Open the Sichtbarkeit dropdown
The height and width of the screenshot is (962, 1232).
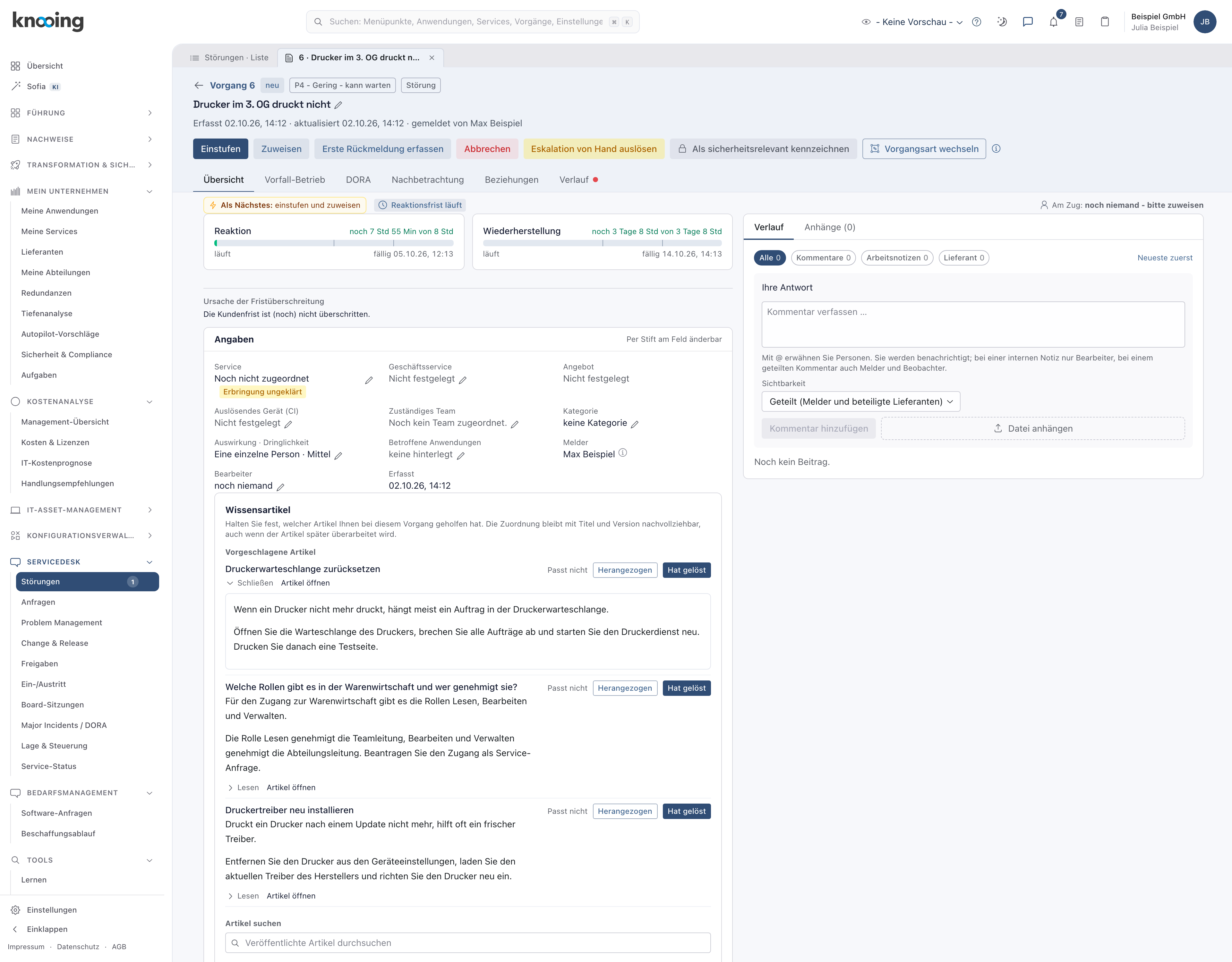[x=860, y=401]
